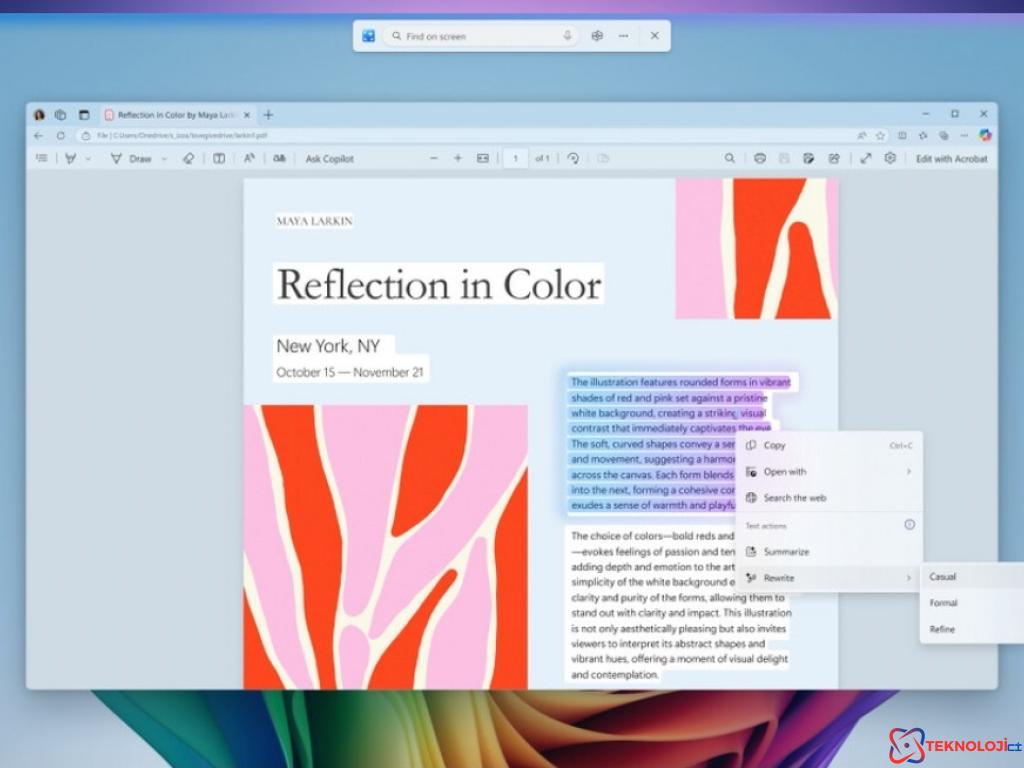The width and height of the screenshot is (1024, 768).
Task: Click the fit-to-page icon
Action: coord(483,158)
